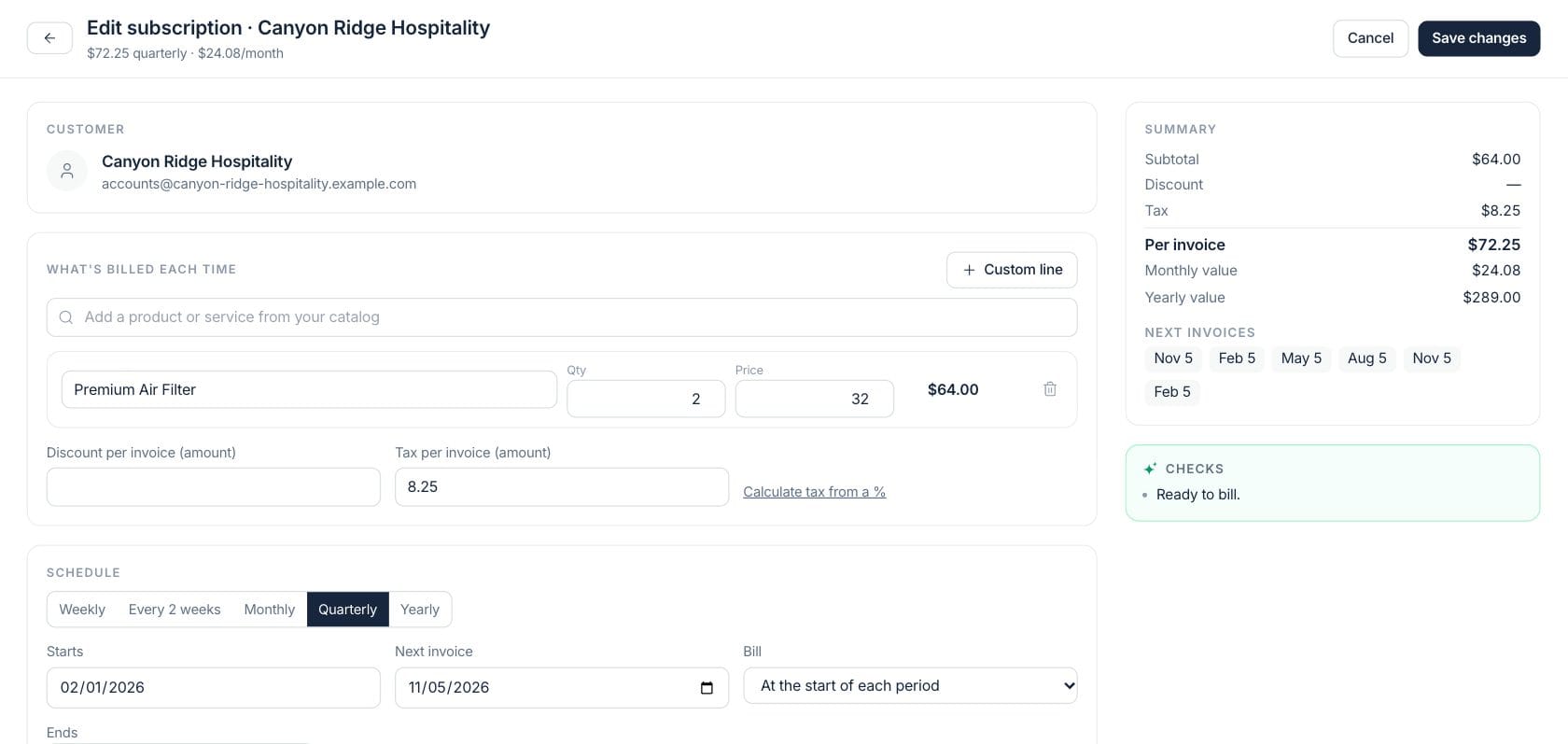Go back using the left arrow button
The width and height of the screenshot is (1568, 744).
point(49,38)
